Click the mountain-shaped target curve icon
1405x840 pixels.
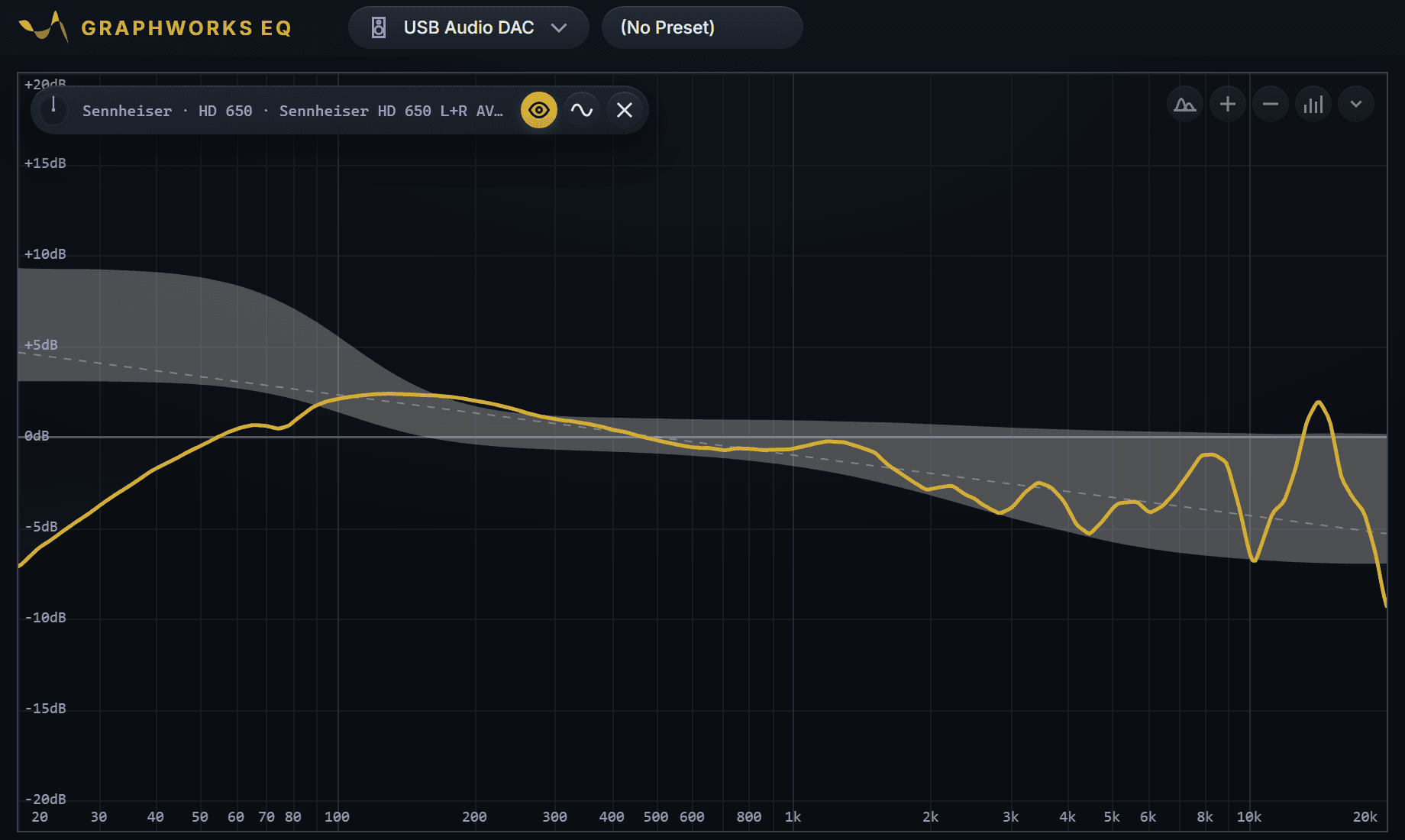pos(1185,104)
